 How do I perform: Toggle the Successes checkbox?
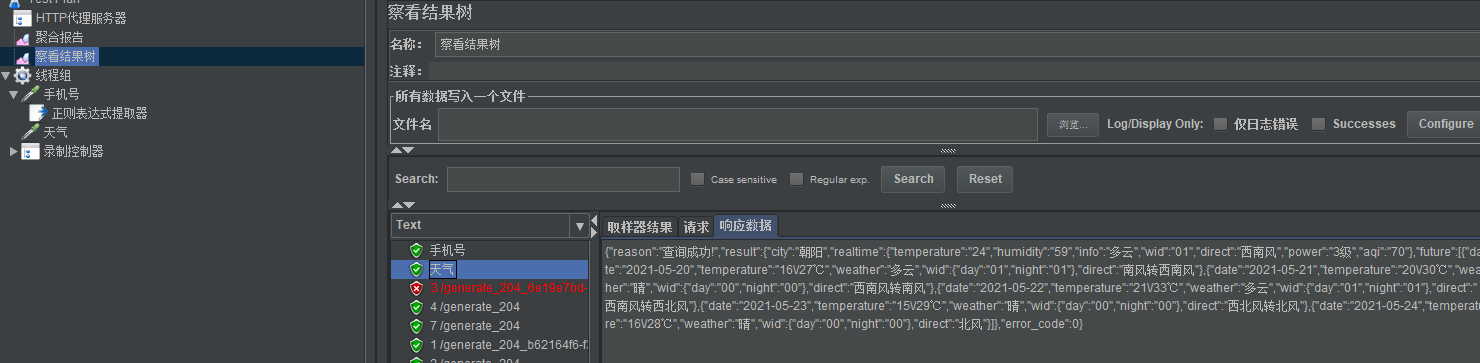point(1318,124)
